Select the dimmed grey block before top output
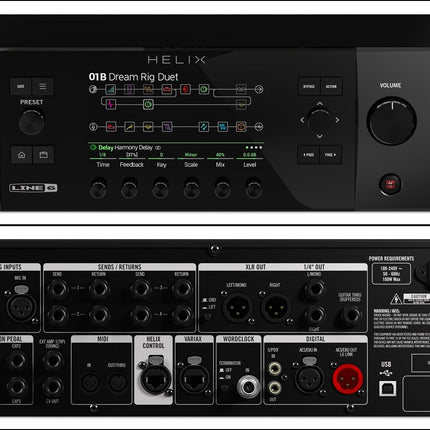 coord(241,89)
